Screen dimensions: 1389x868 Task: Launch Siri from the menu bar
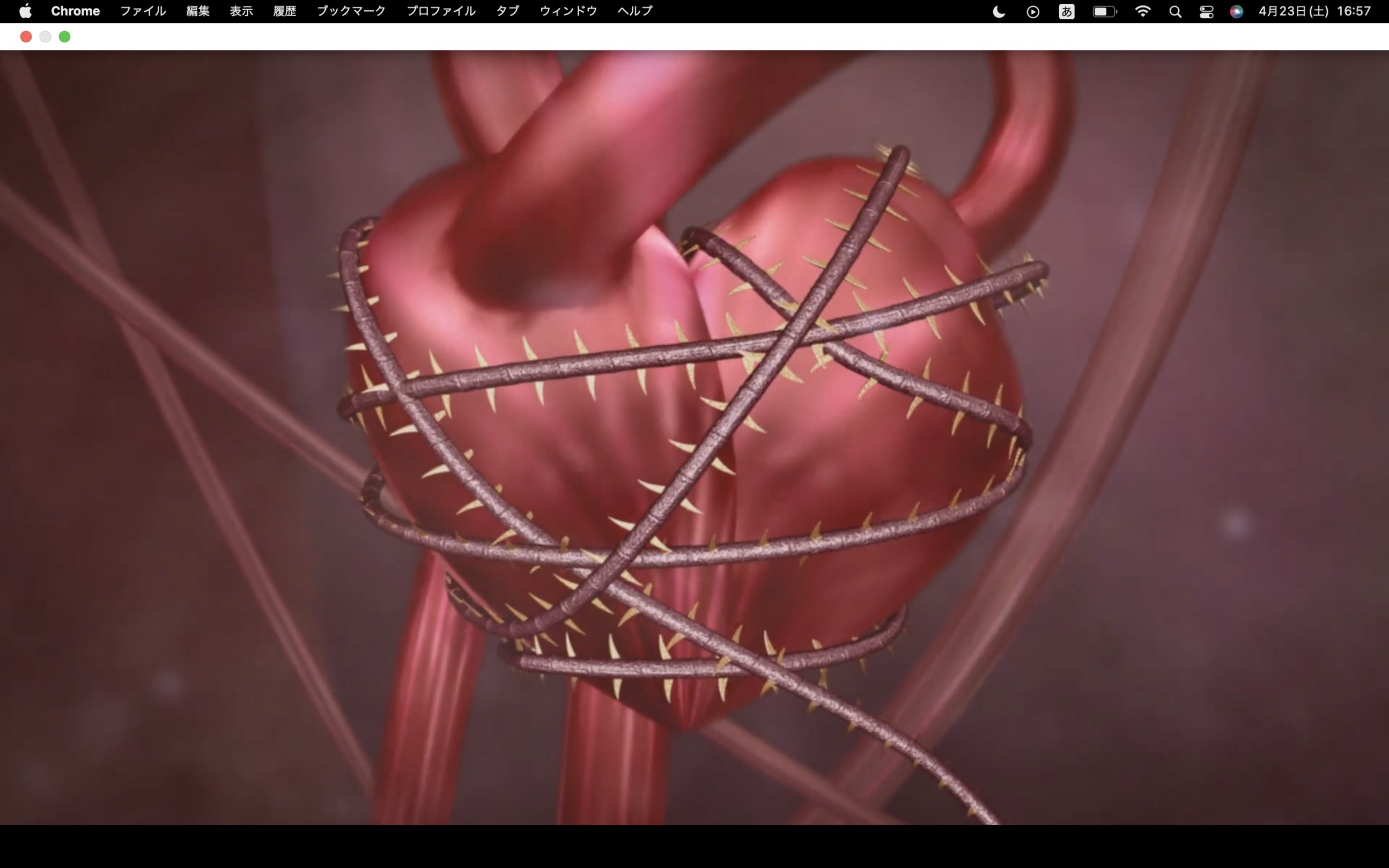tap(1236, 11)
